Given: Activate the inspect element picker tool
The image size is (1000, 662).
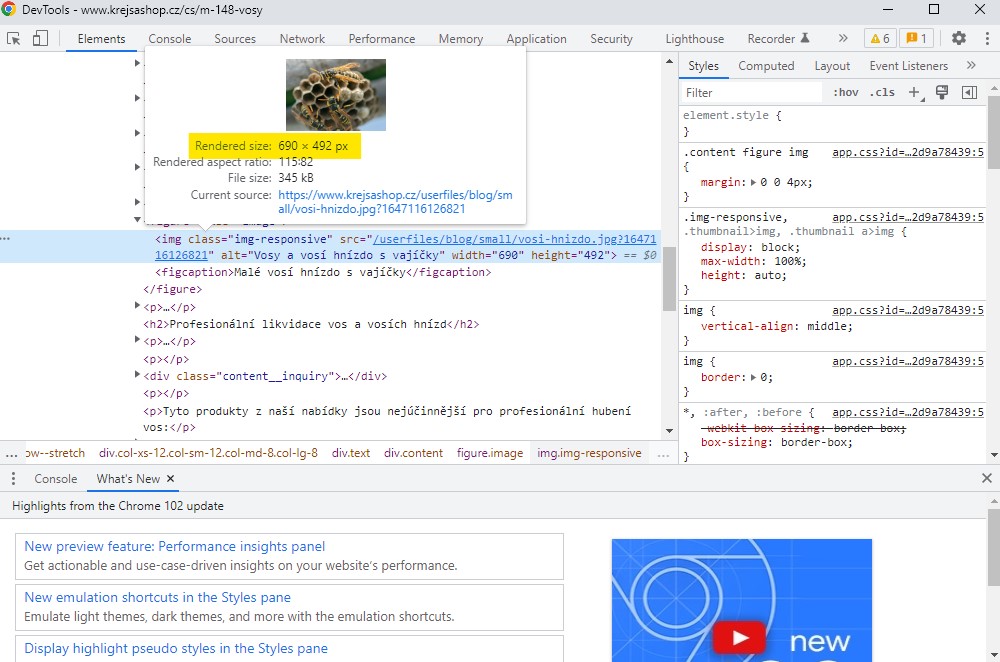Looking at the screenshot, I should [x=14, y=39].
